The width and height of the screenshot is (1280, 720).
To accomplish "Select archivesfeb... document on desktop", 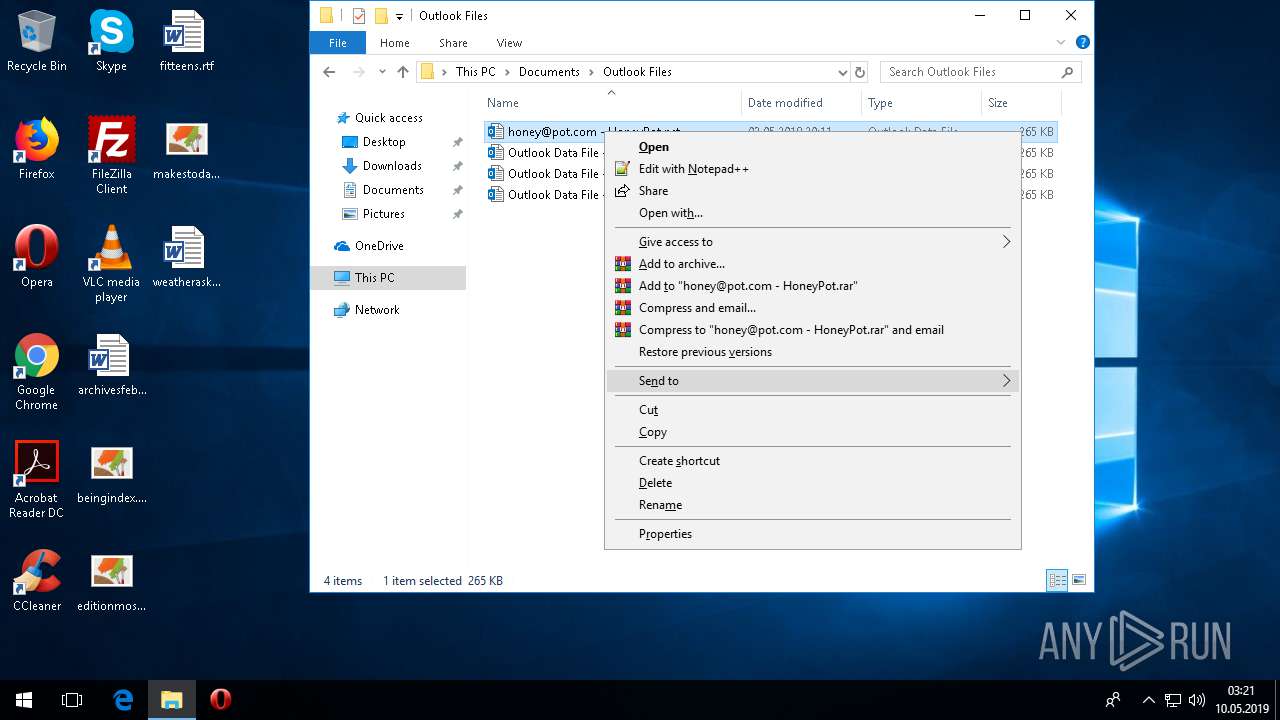I will pyautogui.click(x=111, y=364).
